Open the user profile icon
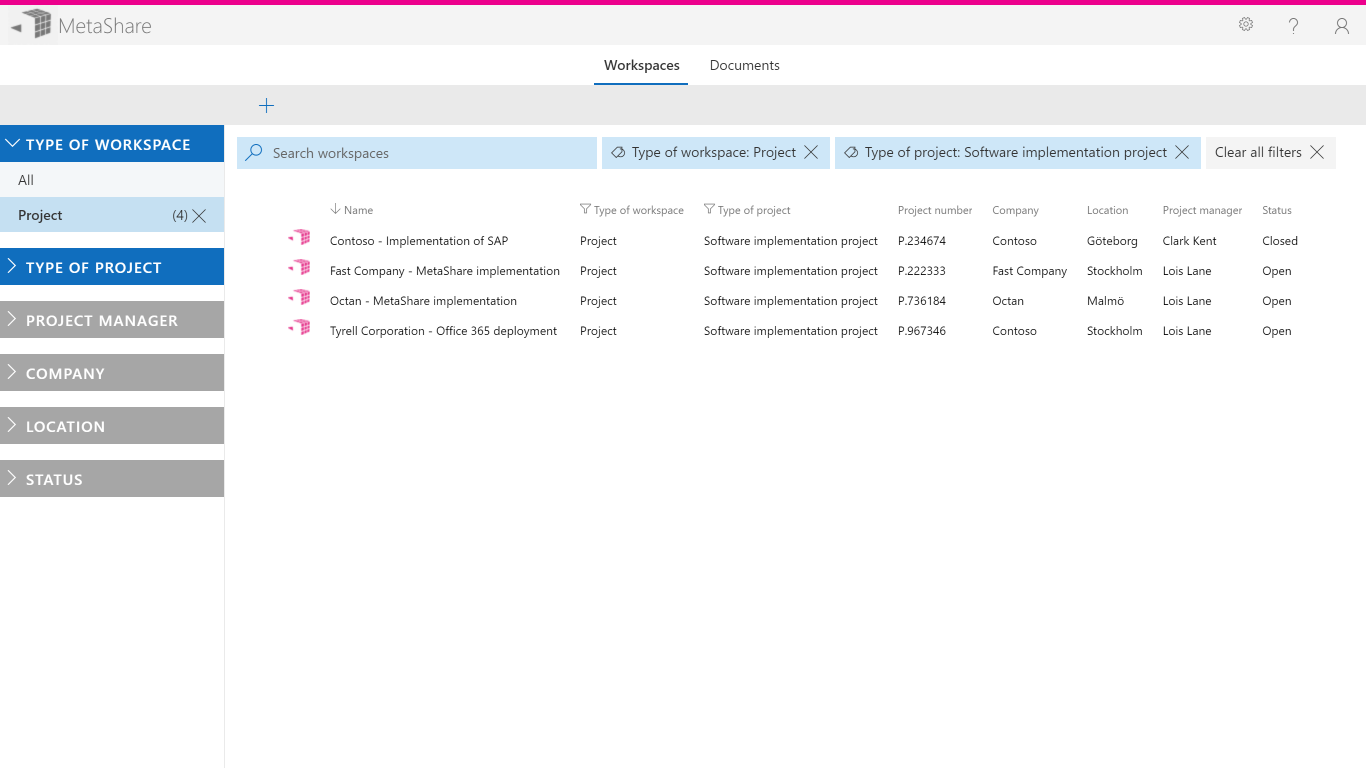 pyautogui.click(x=1342, y=26)
